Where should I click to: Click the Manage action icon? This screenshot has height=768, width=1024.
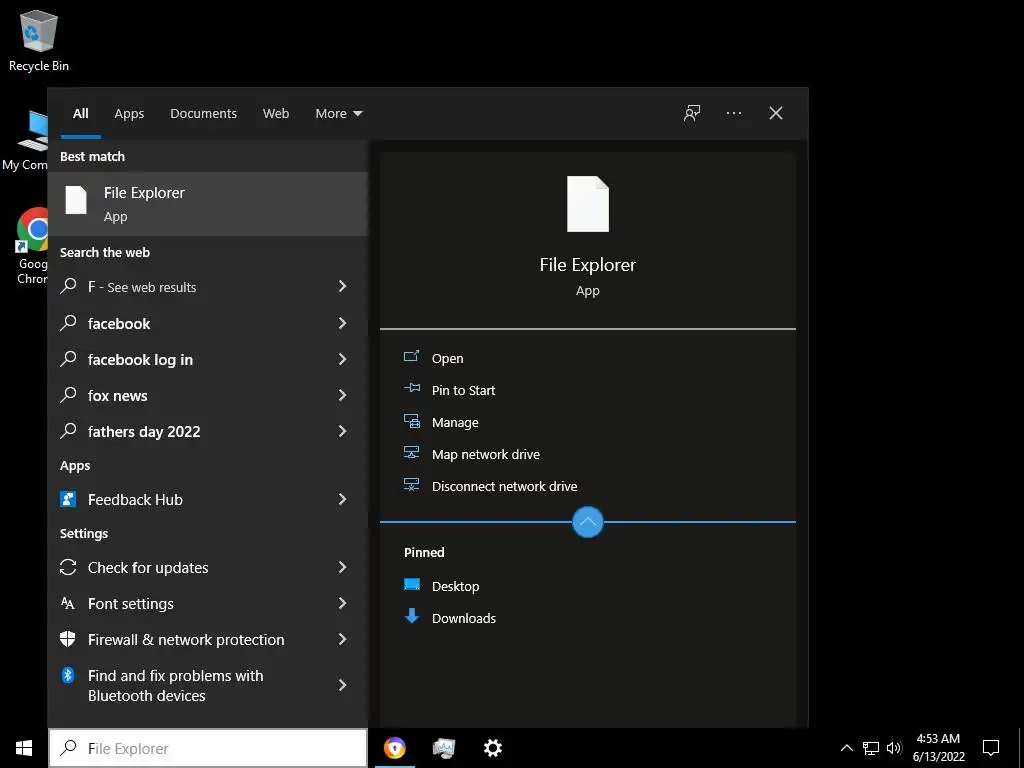411,421
